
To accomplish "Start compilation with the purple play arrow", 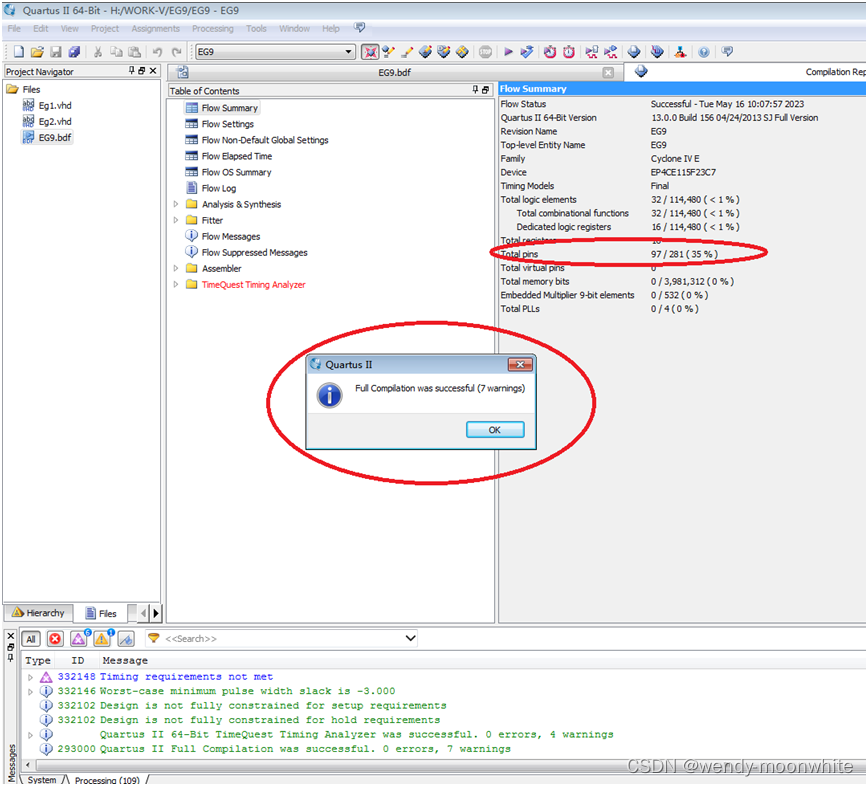I will 508,52.
